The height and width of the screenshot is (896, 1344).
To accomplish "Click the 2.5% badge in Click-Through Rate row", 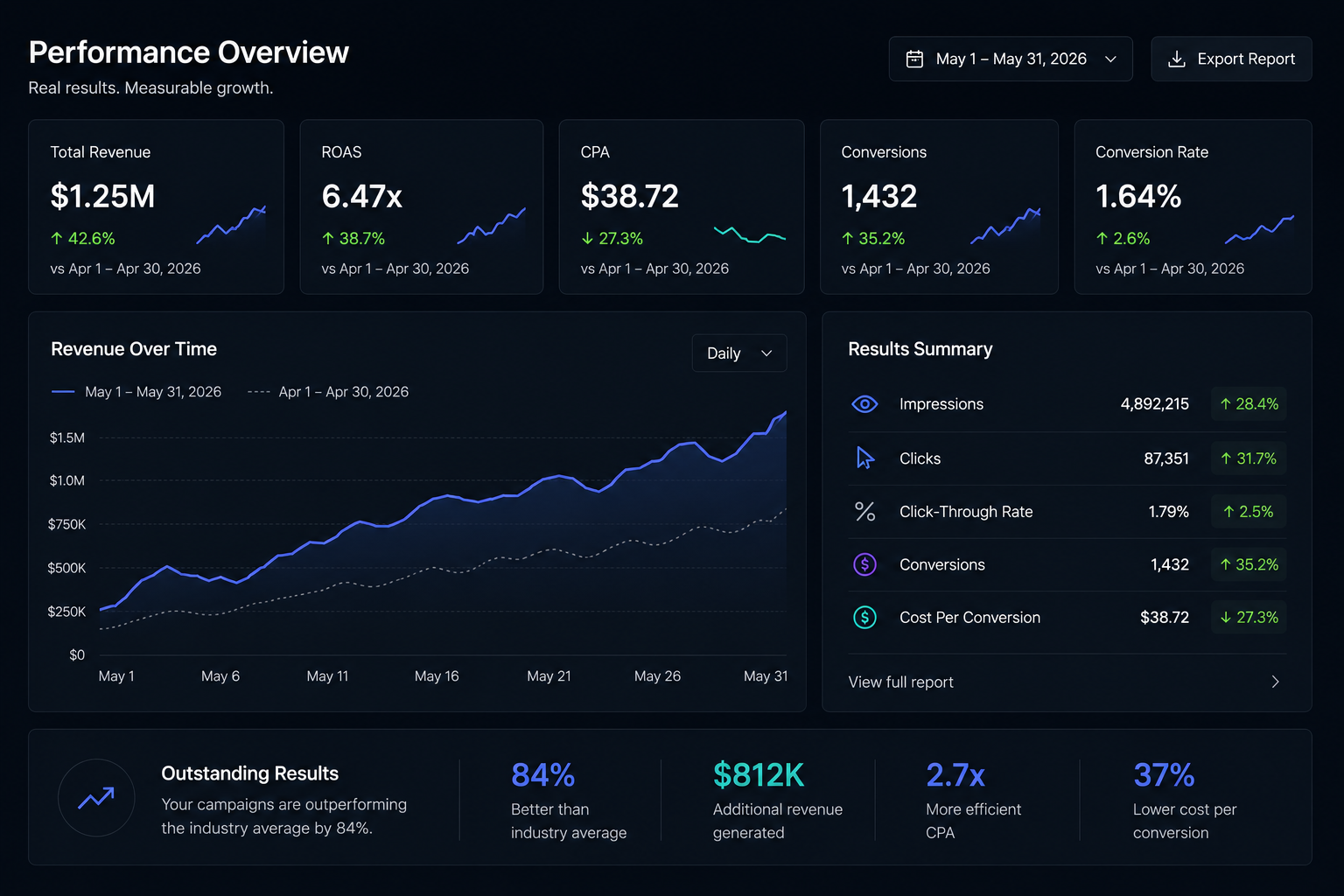I will (1249, 512).
